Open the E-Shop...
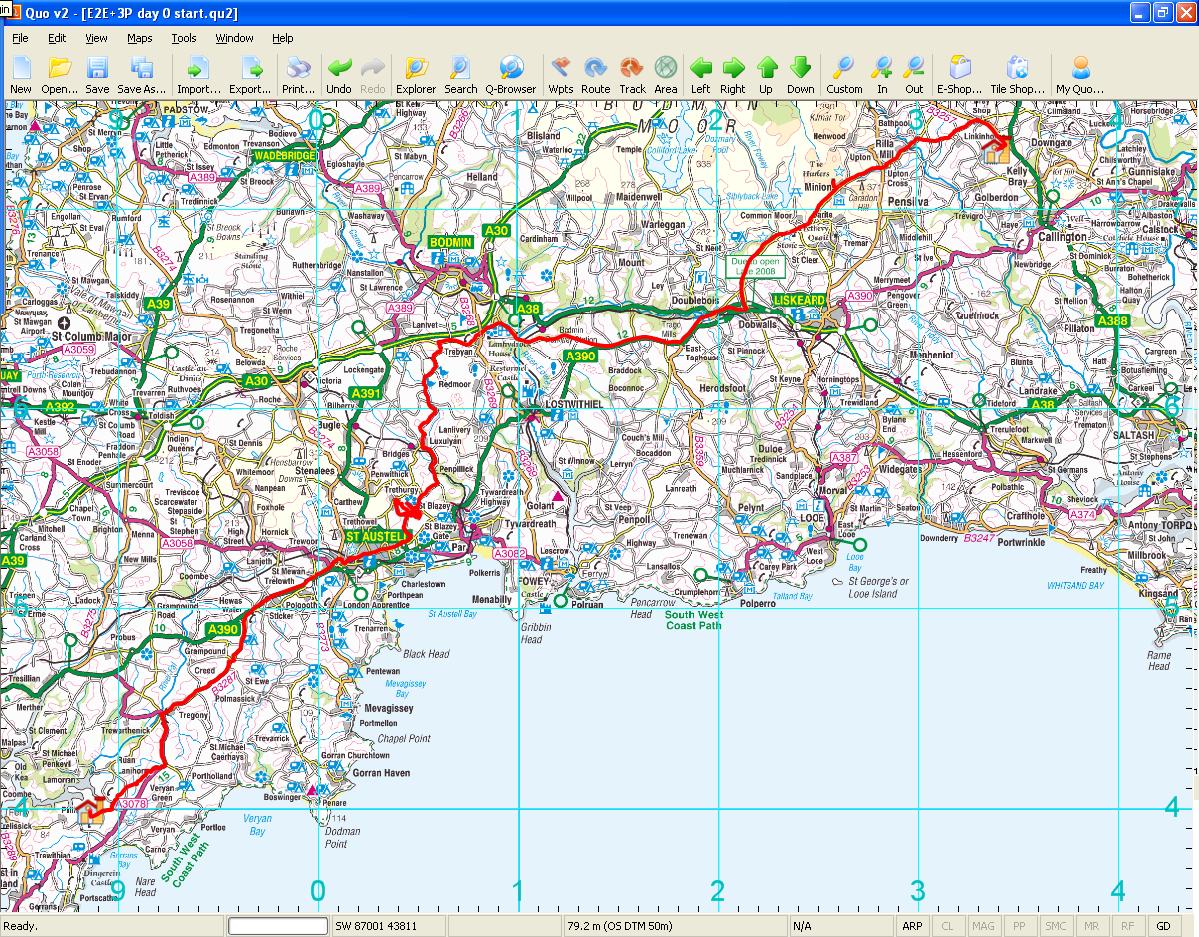This screenshot has width=1199, height=937. click(960, 75)
